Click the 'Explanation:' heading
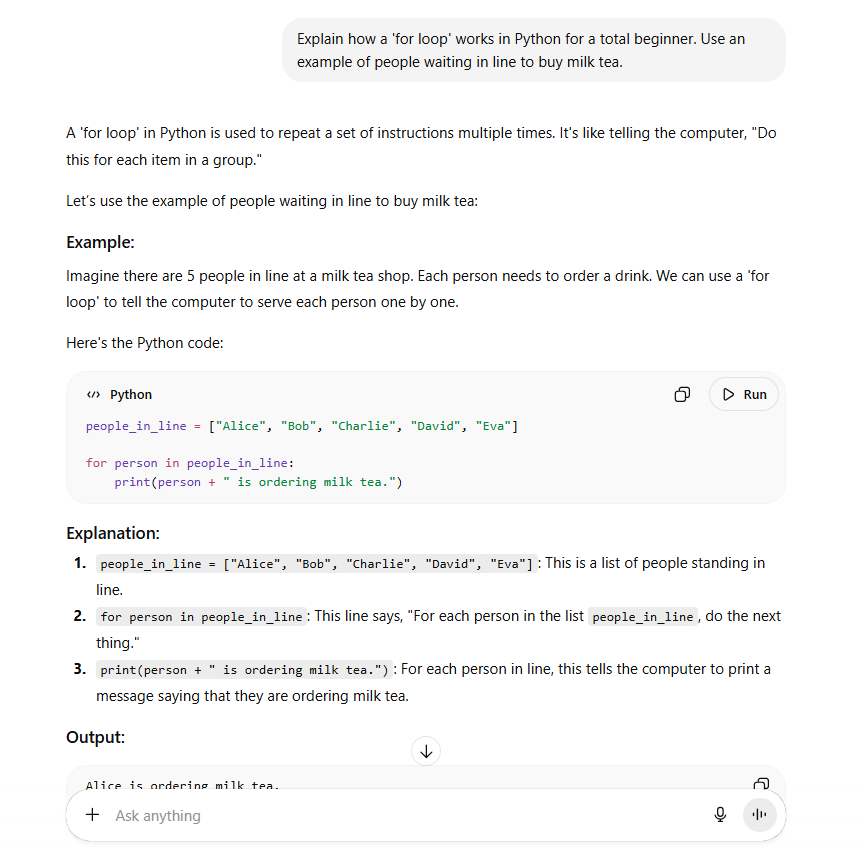This screenshot has height=849, width=863. [x=113, y=533]
